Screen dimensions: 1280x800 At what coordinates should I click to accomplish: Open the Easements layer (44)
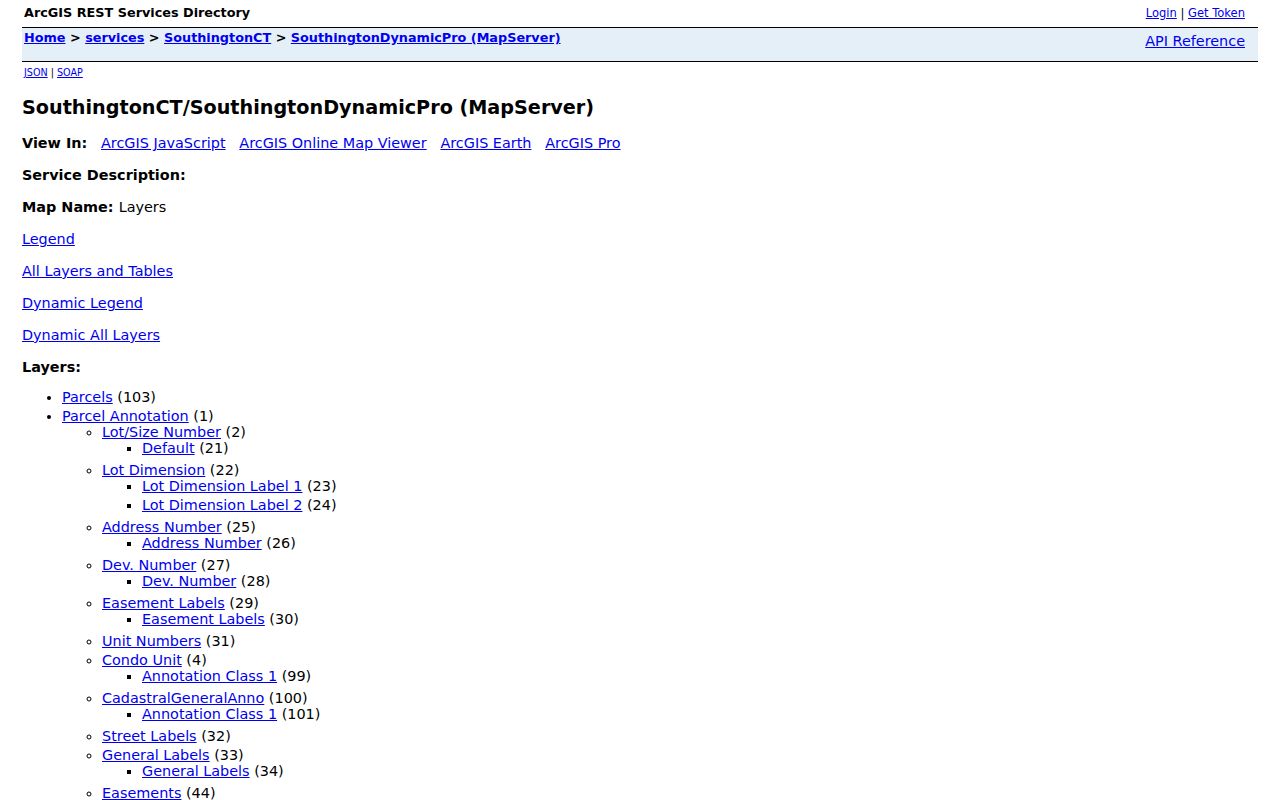[x=141, y=793]
